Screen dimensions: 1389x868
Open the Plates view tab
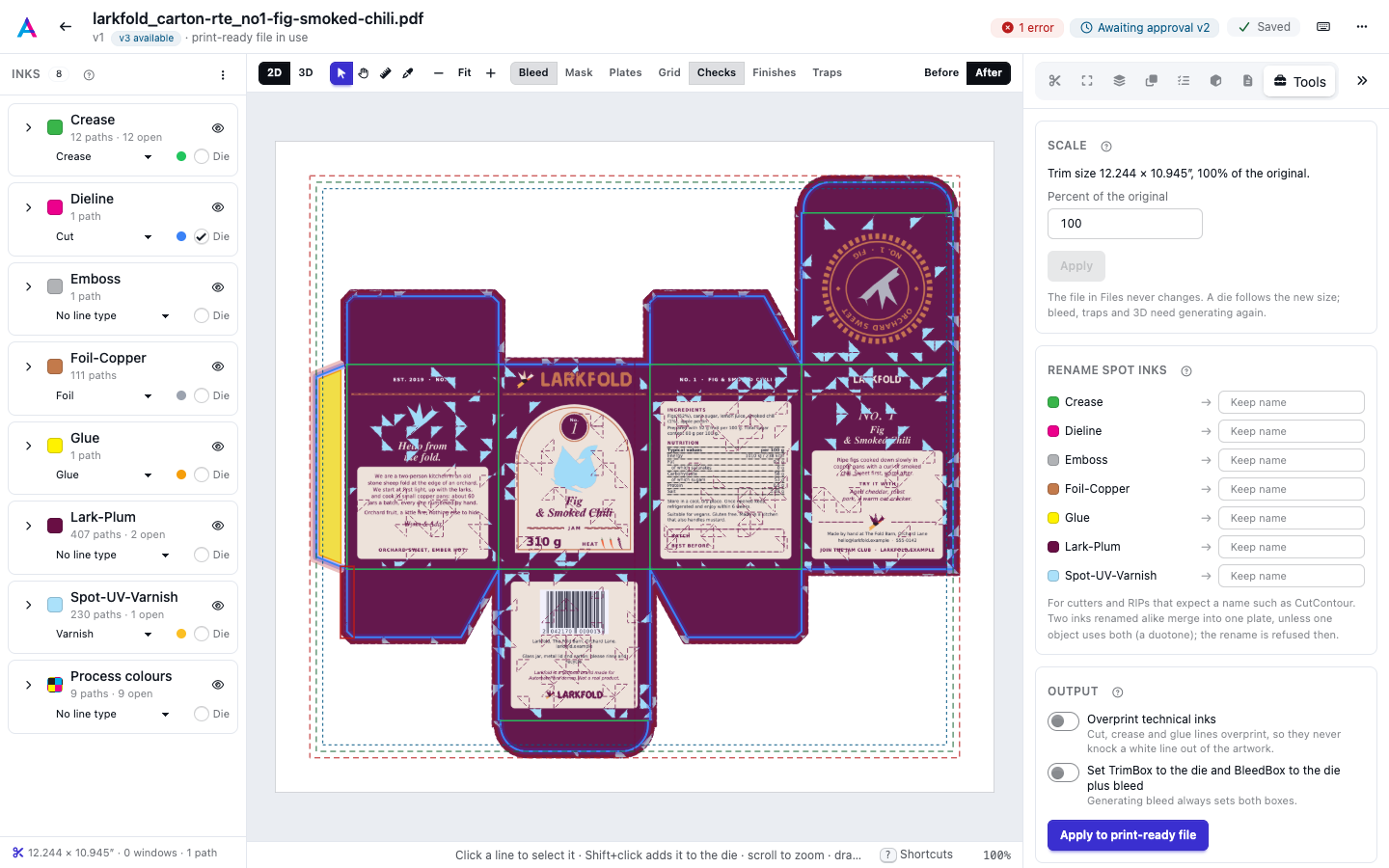(x=625, y=73)
